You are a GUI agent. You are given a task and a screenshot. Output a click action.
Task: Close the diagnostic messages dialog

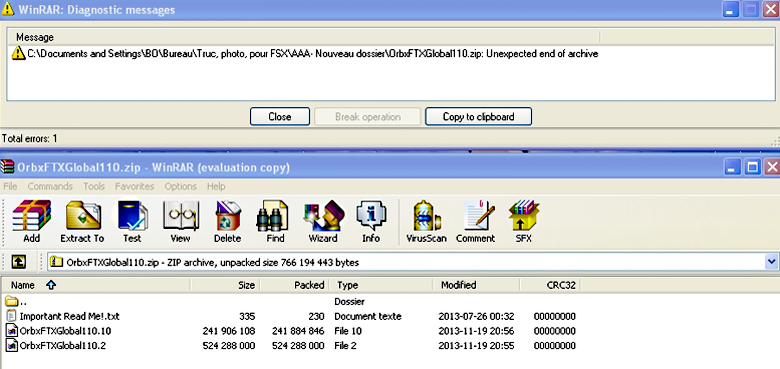click(x=280, y=117)
